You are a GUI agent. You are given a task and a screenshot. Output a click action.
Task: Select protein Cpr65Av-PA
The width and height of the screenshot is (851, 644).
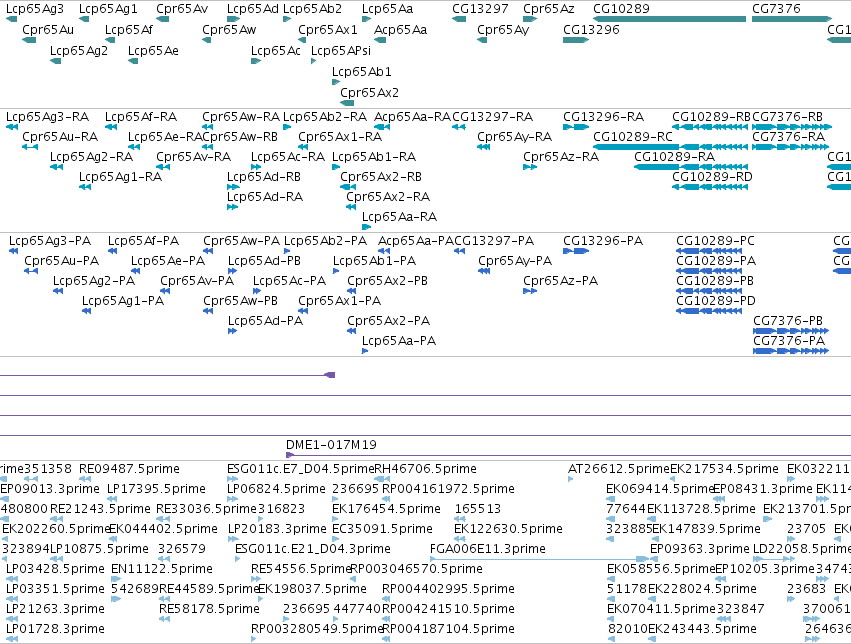click(x=197, y=280)
